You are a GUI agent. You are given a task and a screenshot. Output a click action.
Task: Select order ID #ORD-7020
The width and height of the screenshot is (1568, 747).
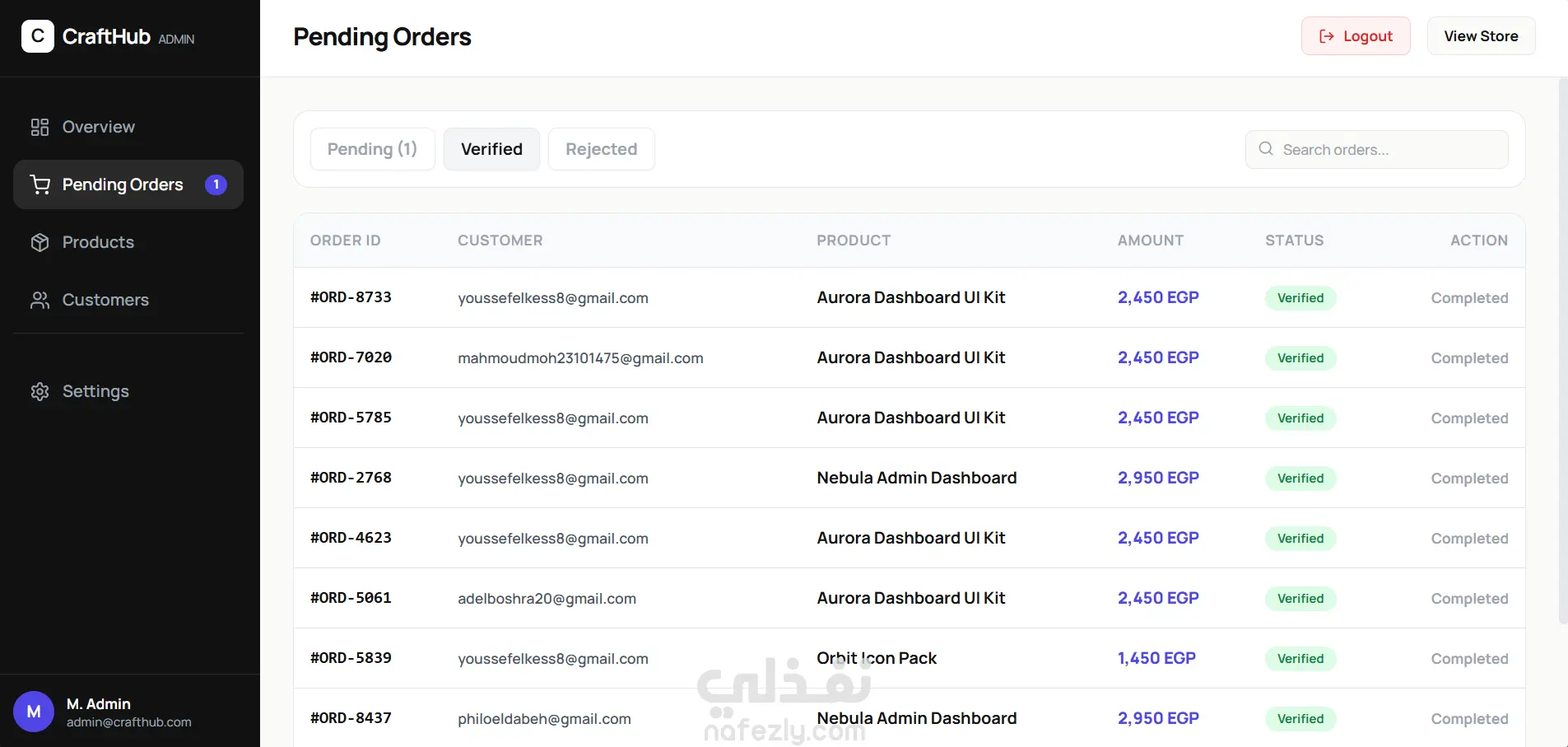tap(351, 357)
